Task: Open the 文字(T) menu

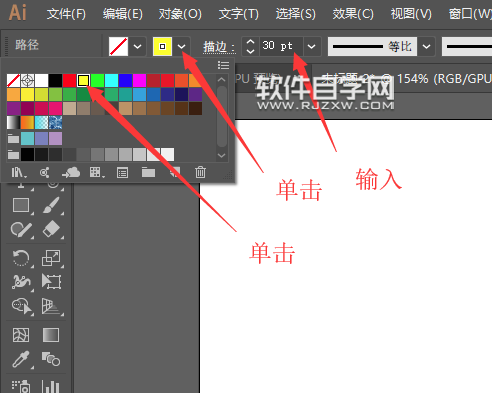Action: 239,14
